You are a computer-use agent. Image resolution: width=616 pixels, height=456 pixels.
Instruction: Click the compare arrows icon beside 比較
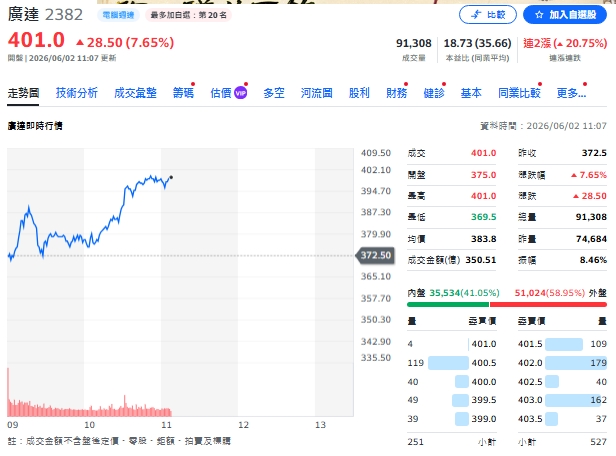coord(476,15)
